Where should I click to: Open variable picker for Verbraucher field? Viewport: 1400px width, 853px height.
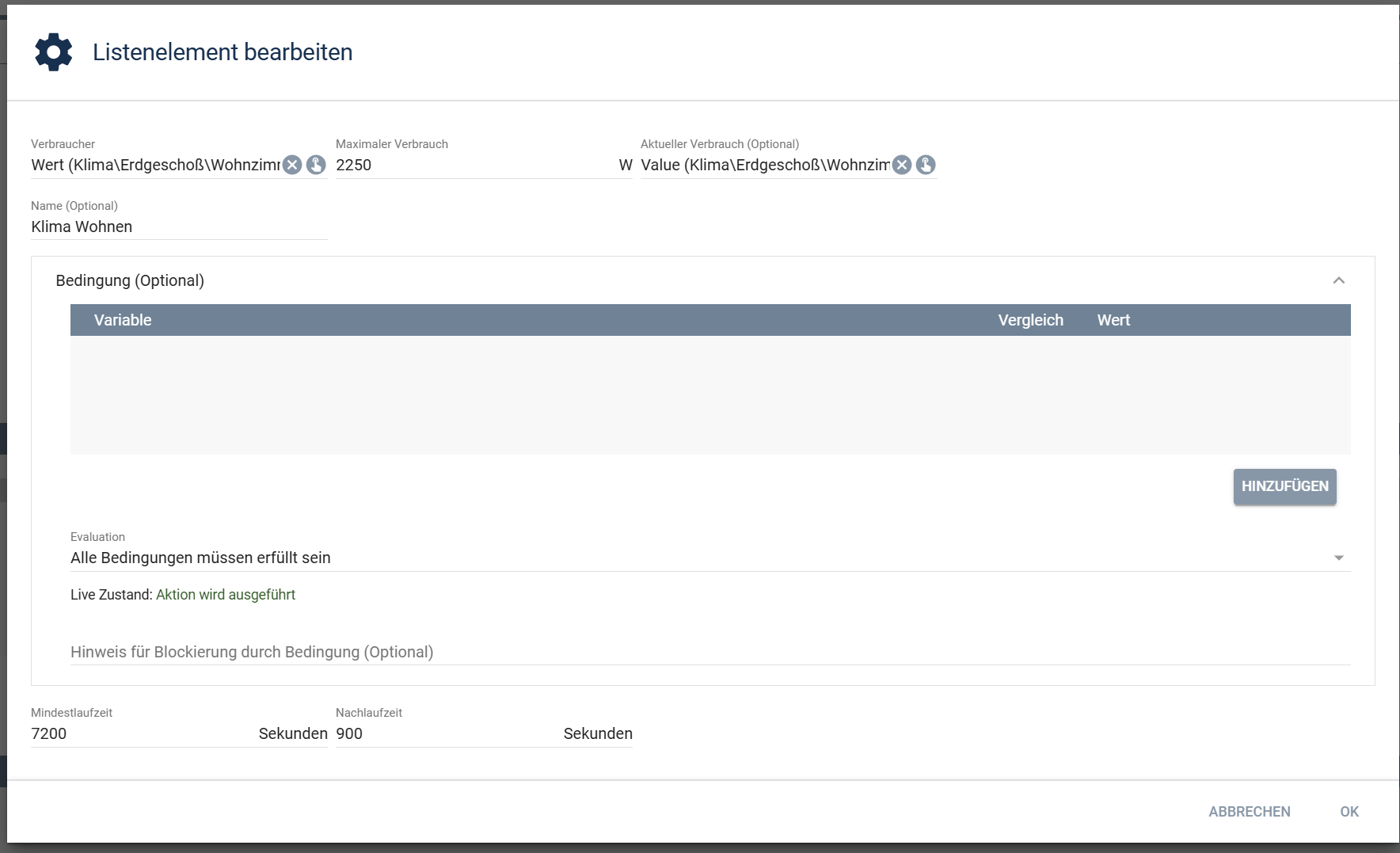(x=316, y=165)
